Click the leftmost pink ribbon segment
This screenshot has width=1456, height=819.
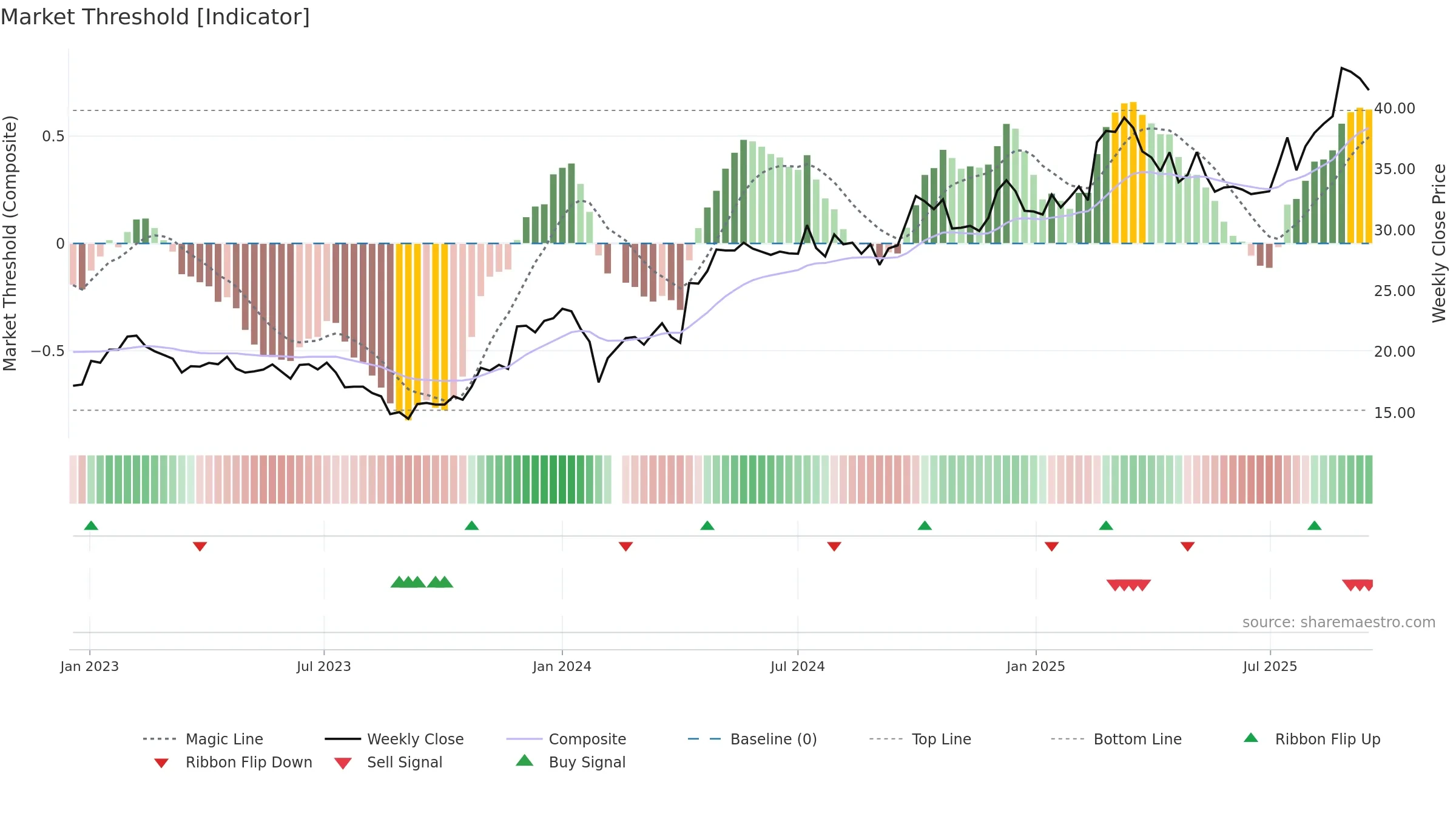coord(73,479)
